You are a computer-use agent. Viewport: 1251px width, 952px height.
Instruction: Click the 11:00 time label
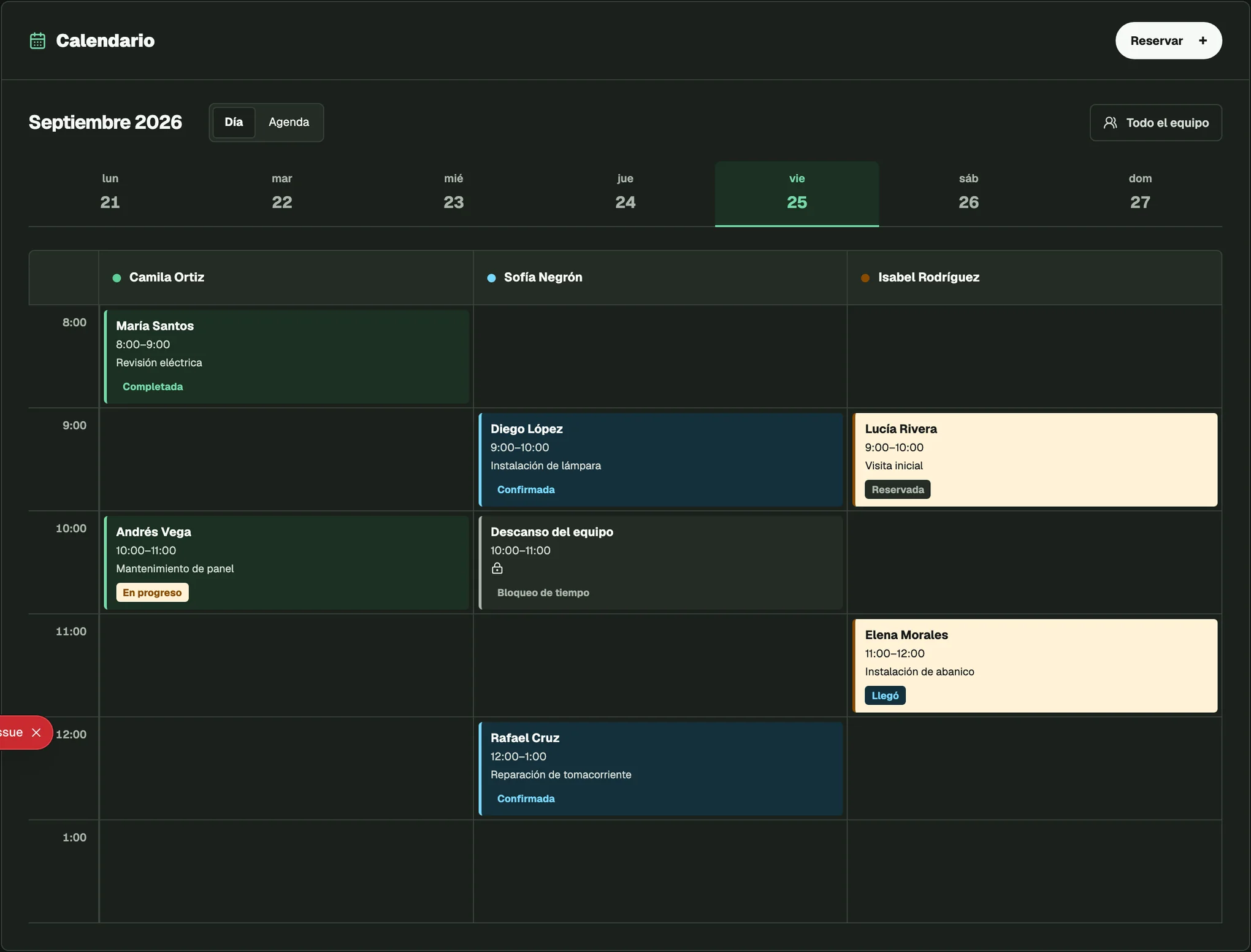(71, 632)
